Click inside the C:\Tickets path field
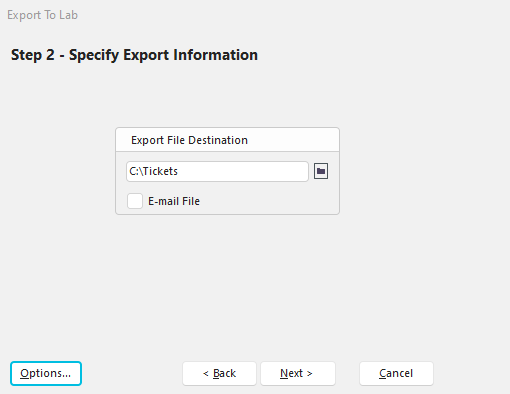Viewport: 510px width, 394px height. [x=217, y=171]
